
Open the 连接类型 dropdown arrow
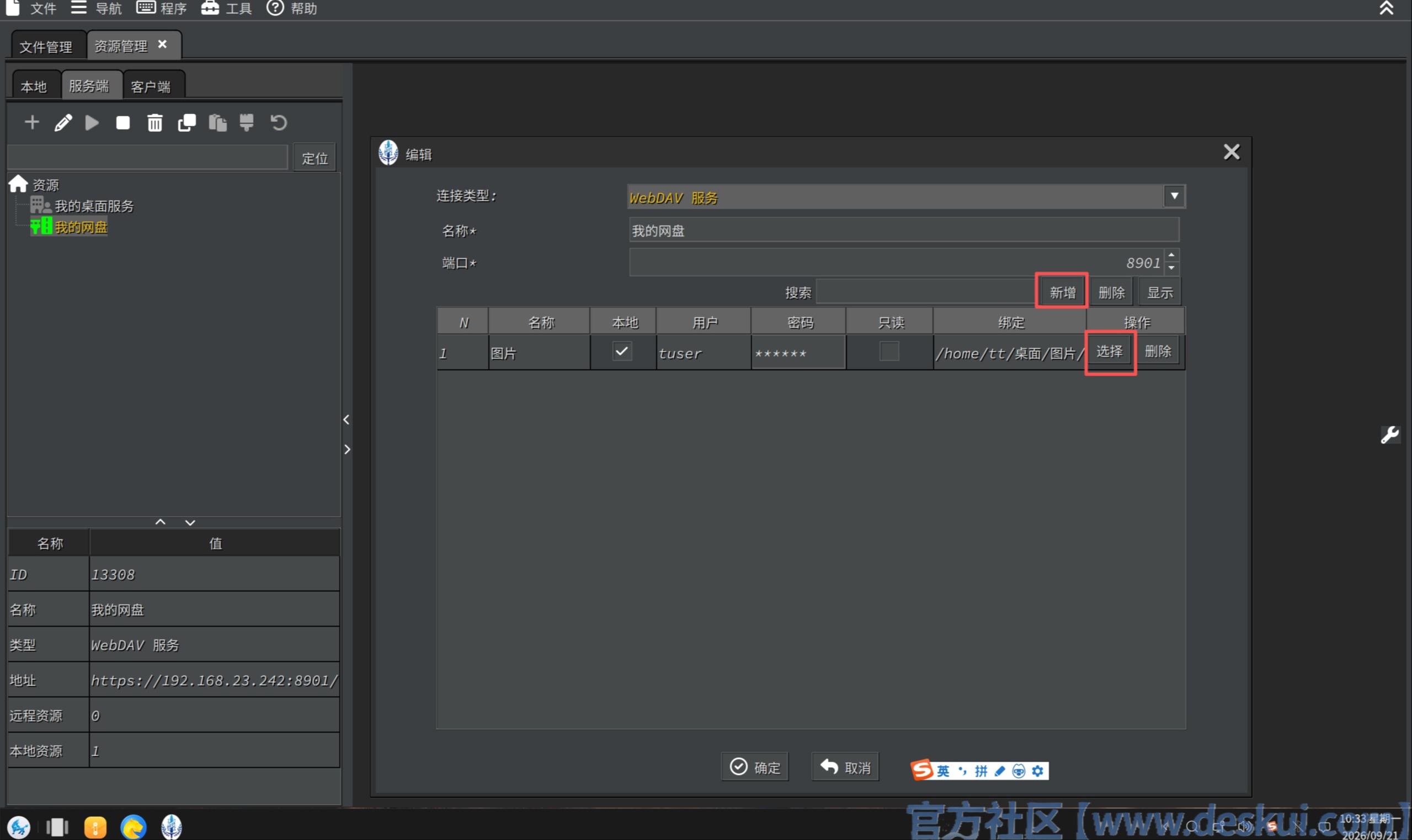tap(1174, 196)
